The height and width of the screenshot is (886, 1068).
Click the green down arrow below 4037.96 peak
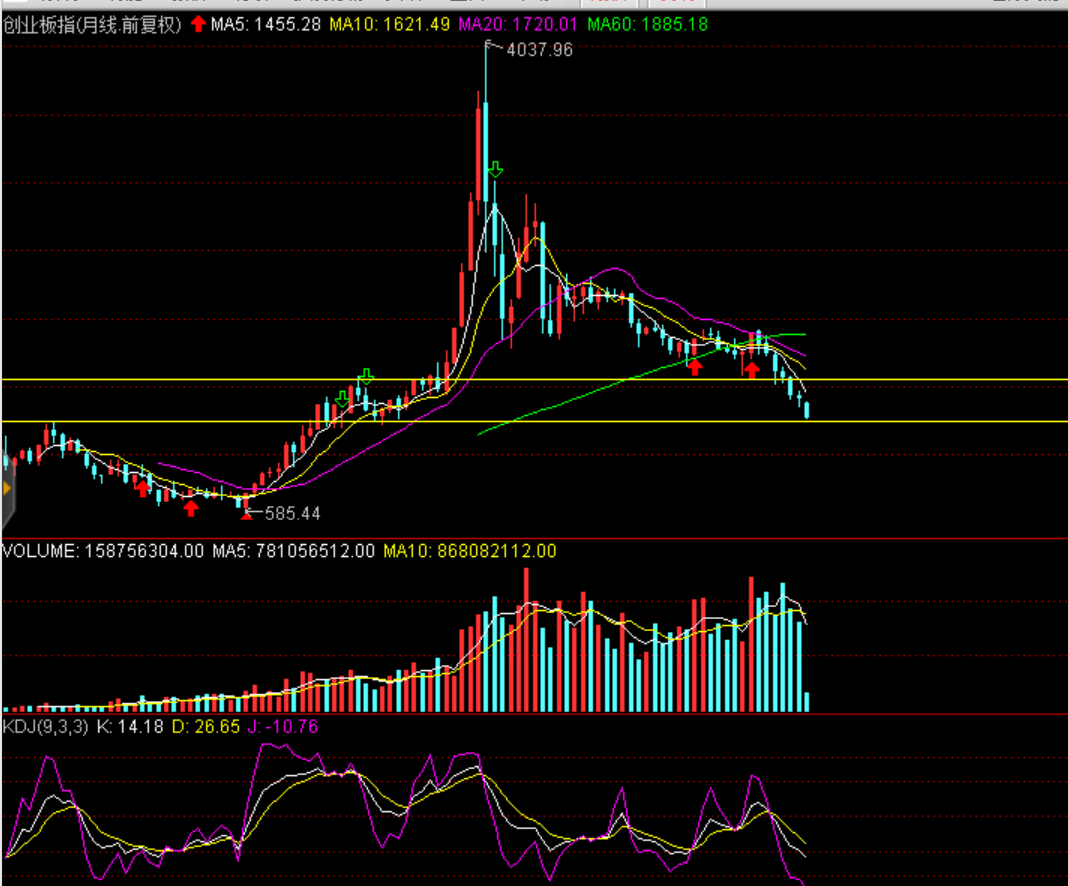coord(495,169)
